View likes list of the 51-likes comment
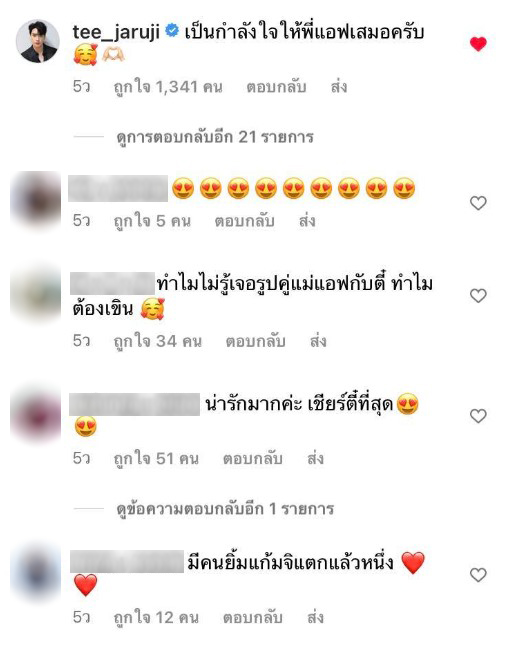Viewport: 514px width, 653px height. (x=156, y=459)
